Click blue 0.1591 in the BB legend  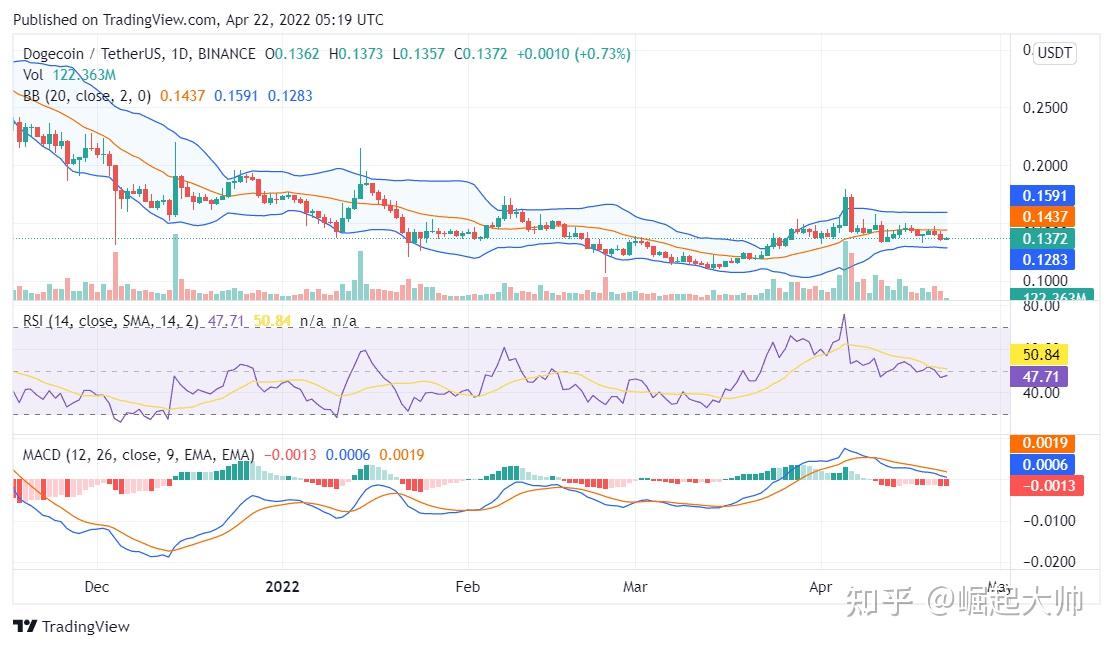[236, 96]
